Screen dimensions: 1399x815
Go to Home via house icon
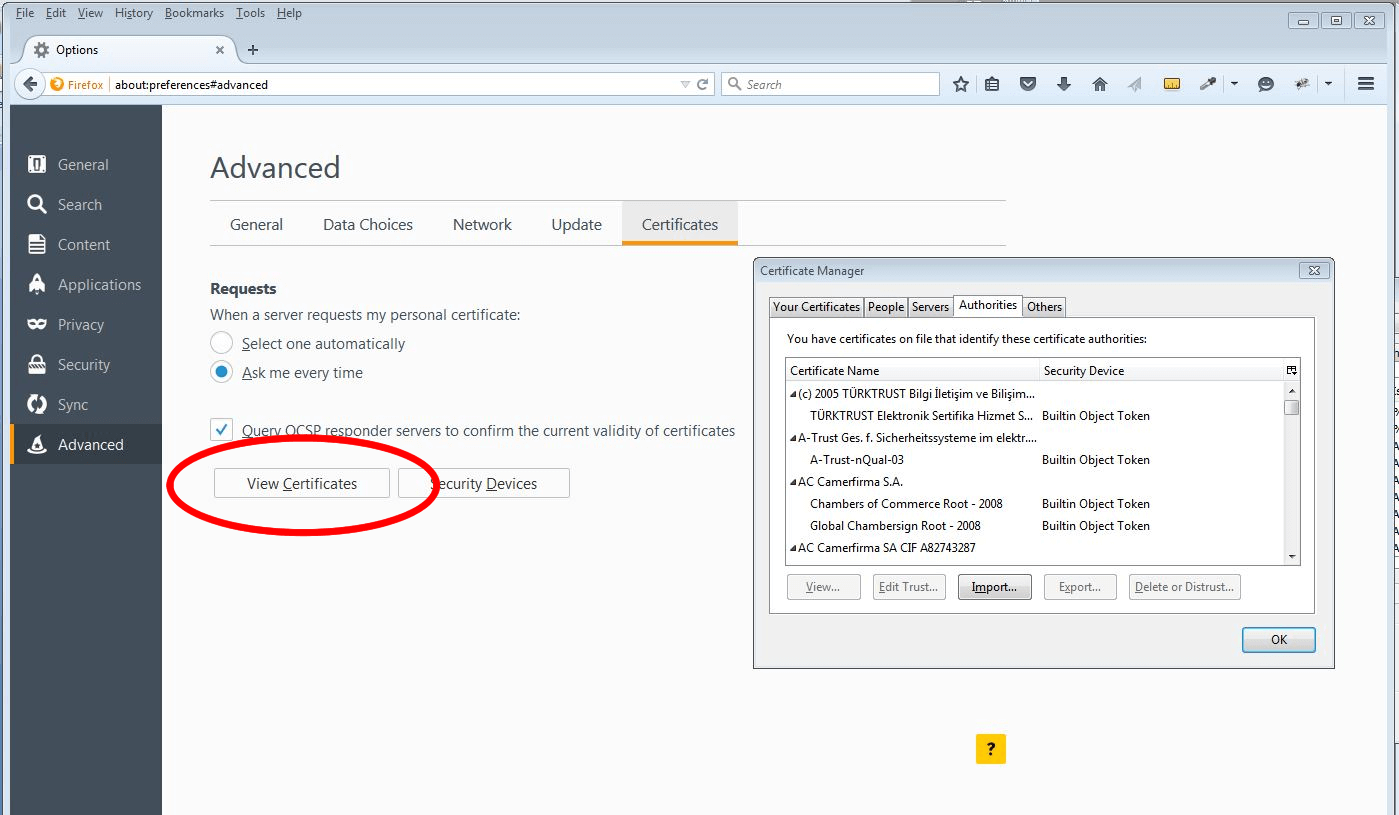pos(1100,84)
